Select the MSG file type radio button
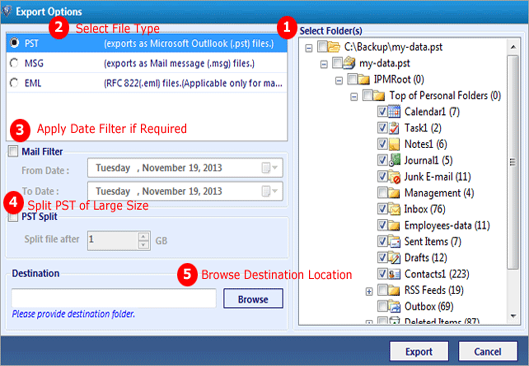 pos(14,63)
